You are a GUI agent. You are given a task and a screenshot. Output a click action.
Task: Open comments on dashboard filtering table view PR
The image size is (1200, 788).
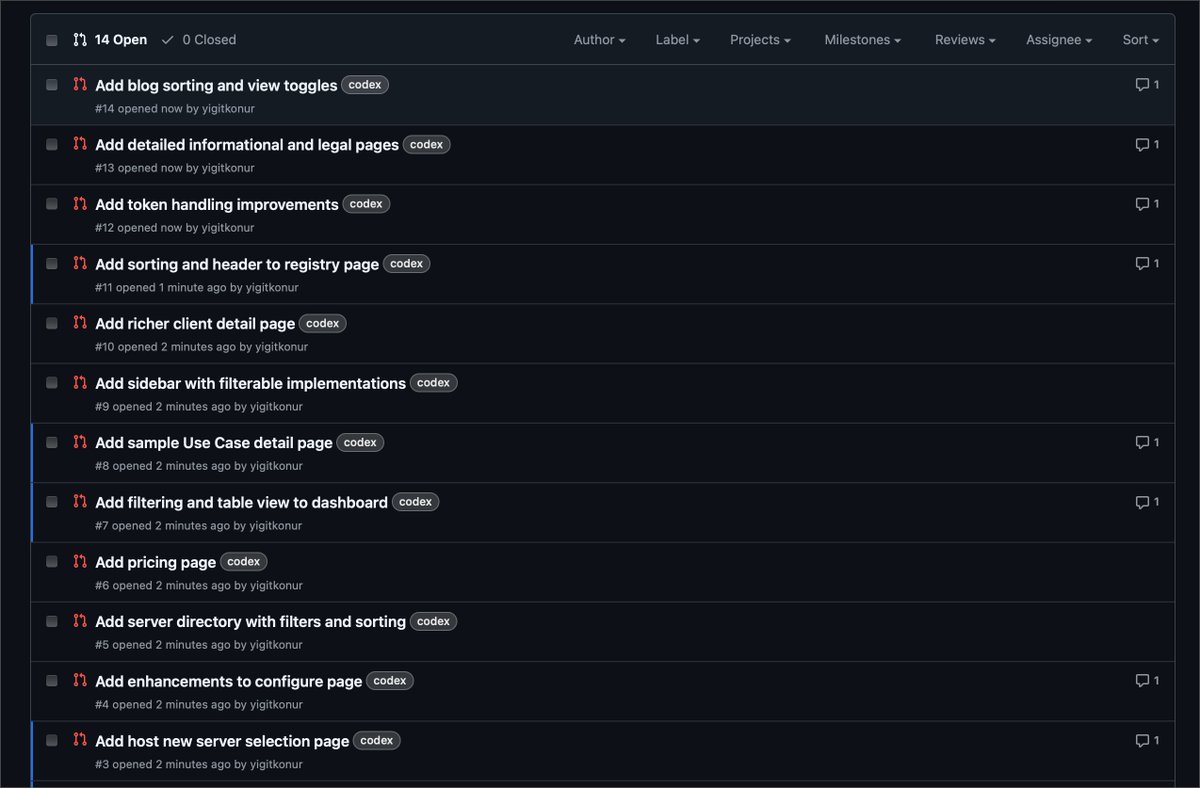1147,502
